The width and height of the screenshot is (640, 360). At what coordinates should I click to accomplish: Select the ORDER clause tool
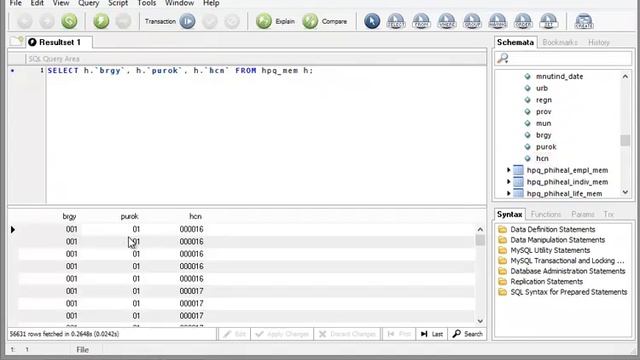(x=523, y=21)
